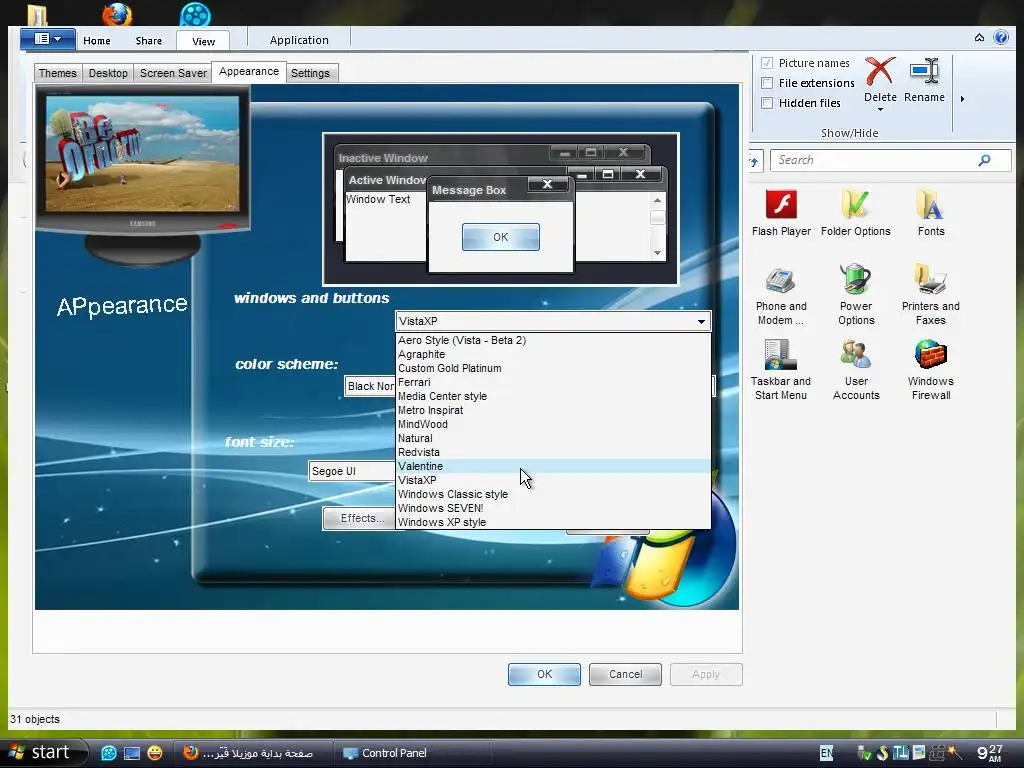This screenshot has width=1024, height=768.
Task: Enable the File extensions checkbox
Action: click(x=767, y=83)
